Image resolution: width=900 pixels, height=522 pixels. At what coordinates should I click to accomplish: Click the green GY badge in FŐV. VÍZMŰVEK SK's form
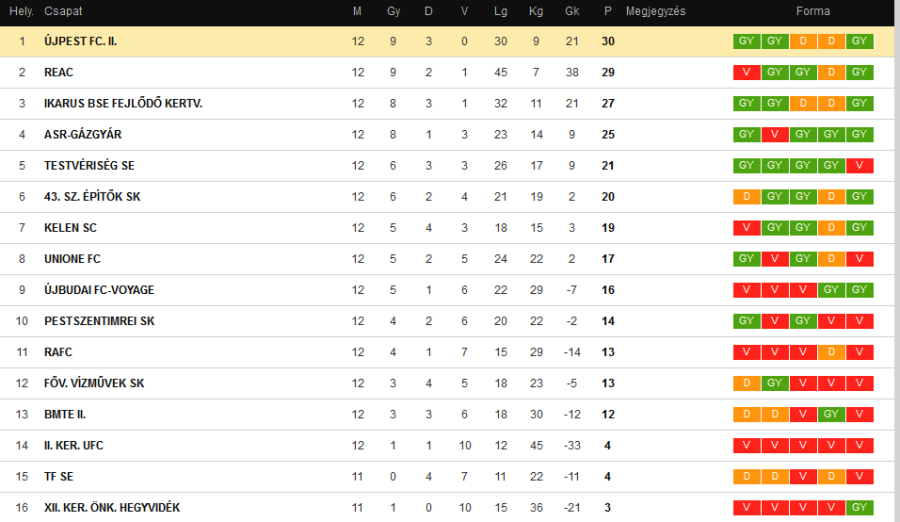coord(774,383)
